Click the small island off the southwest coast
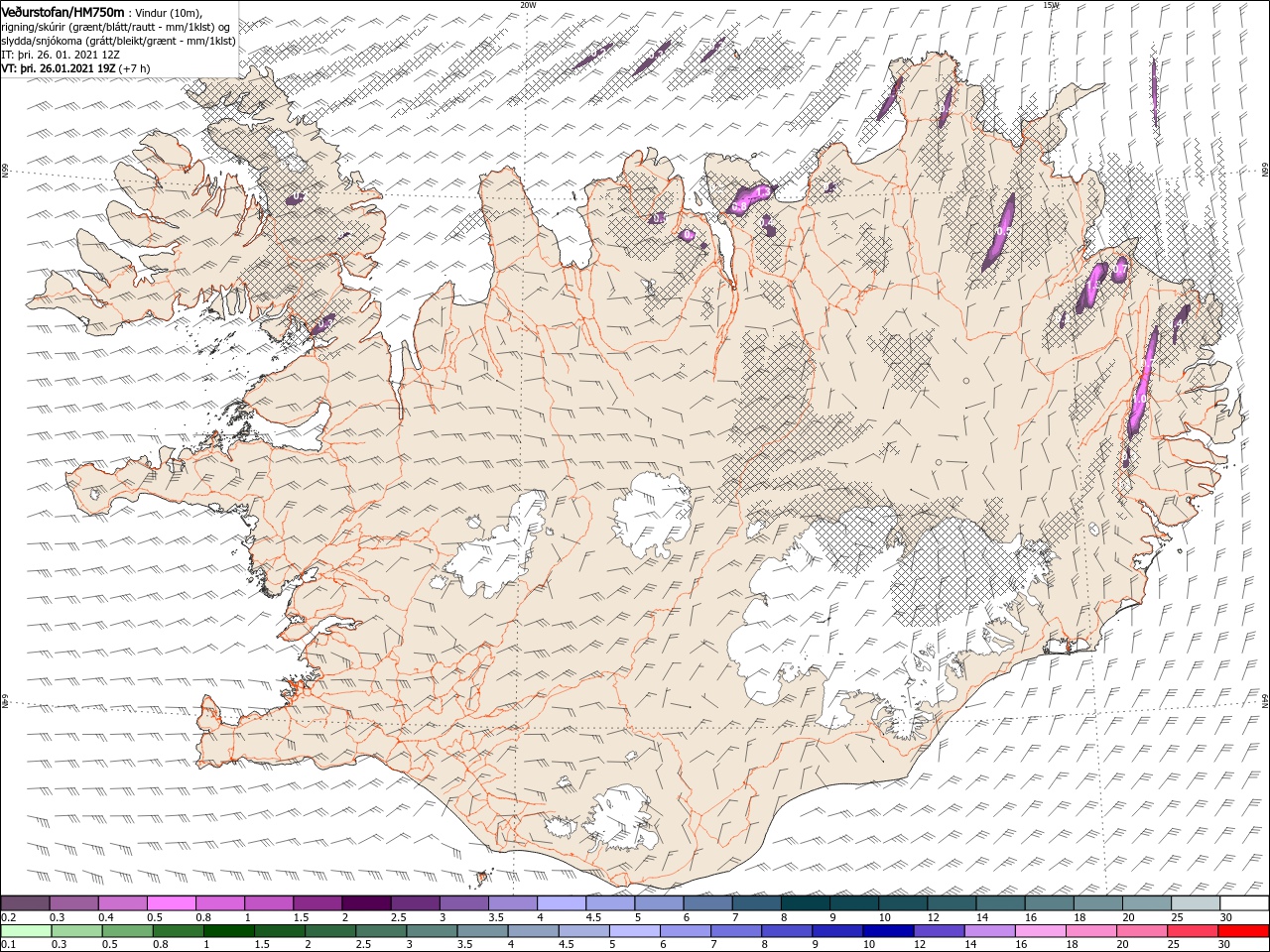Screen dimensions: 1270x952 pos(483,877)
